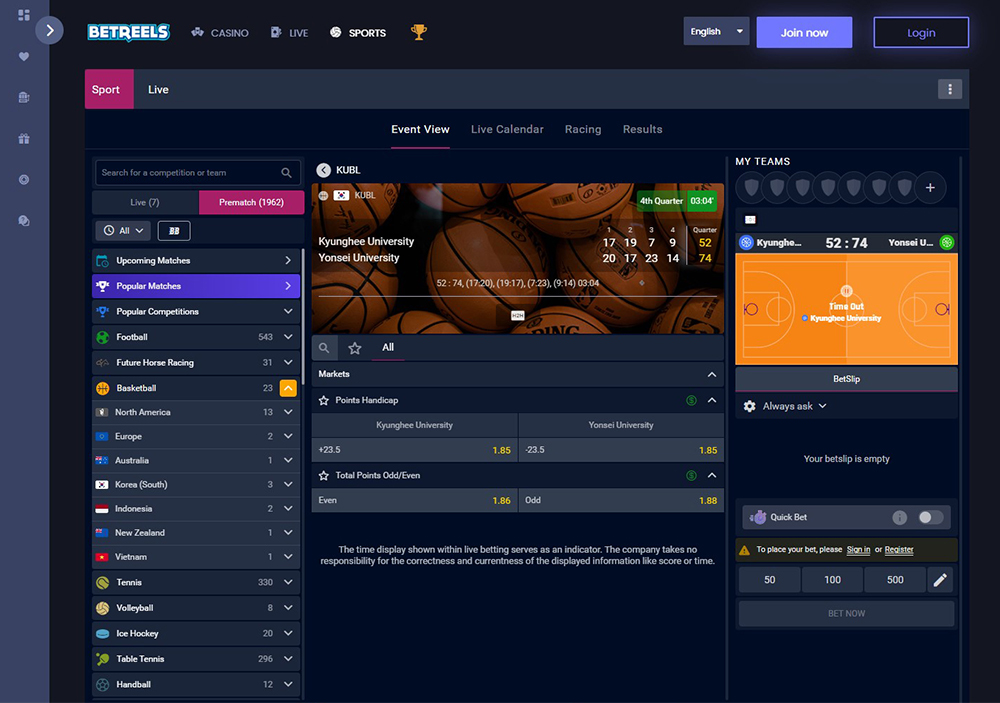Screen dimensions: 1000x703
Task: Open Upcoming Matches list
Action: tap(196, 261)
